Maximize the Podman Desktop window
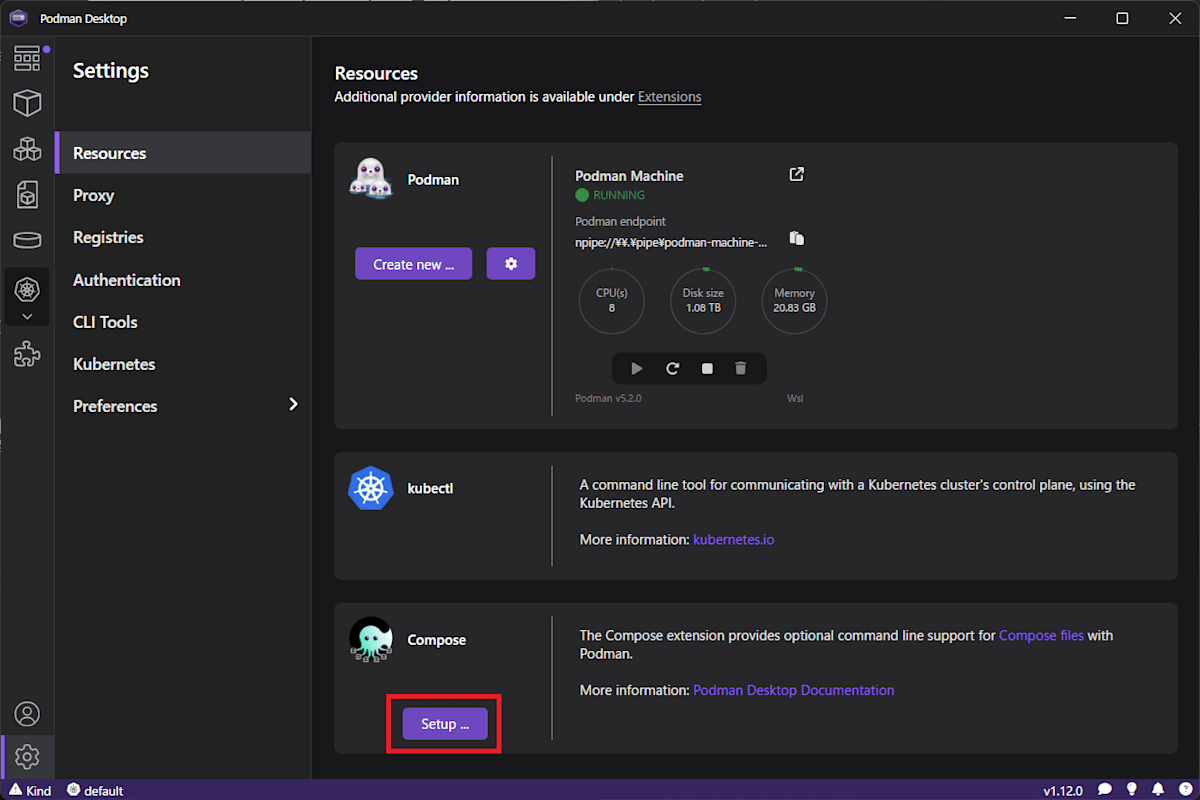 click(x=1122, y=18)
